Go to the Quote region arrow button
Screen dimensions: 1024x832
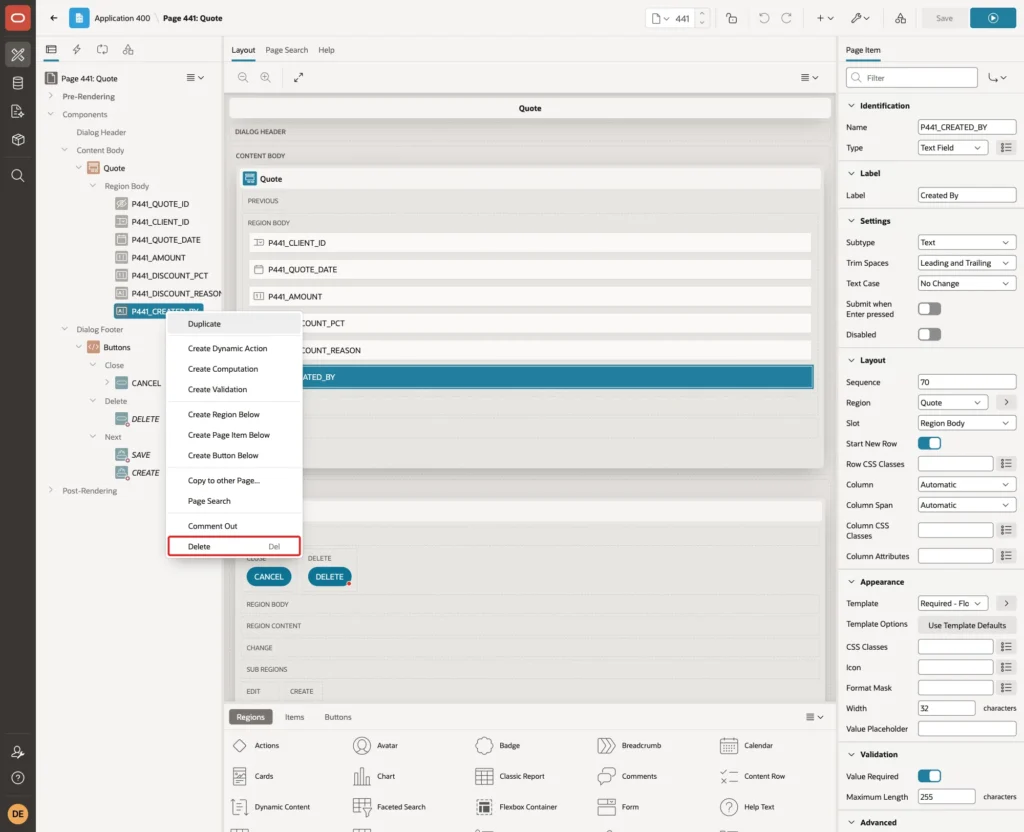pyautogui.click(x=1006, y=402)
